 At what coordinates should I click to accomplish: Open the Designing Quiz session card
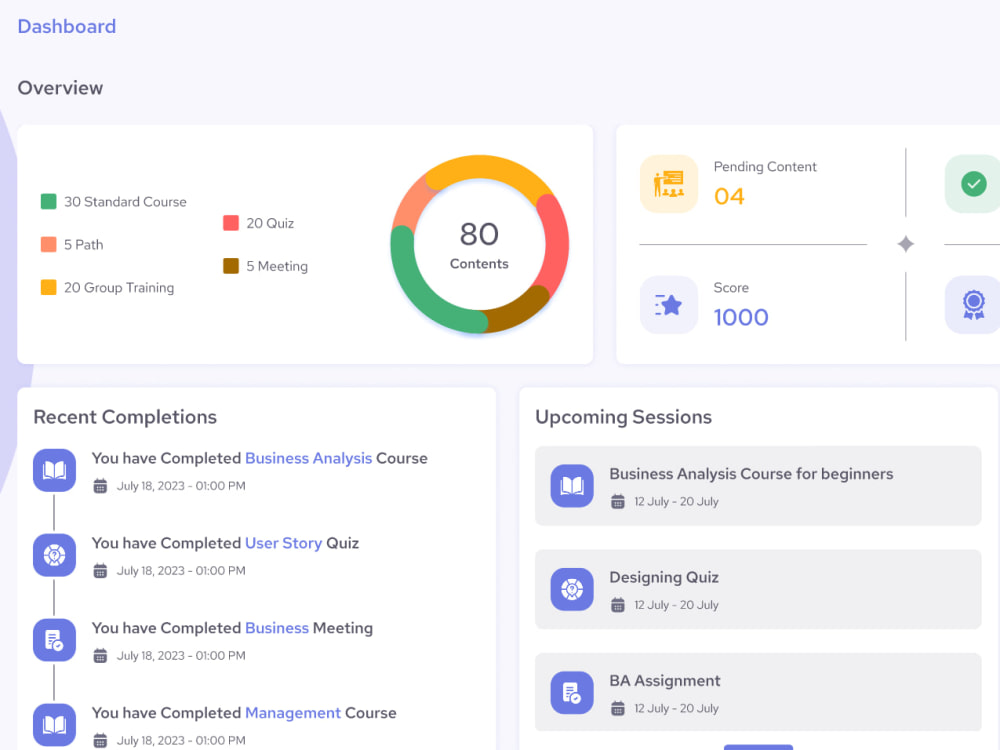tap(758, 589)
